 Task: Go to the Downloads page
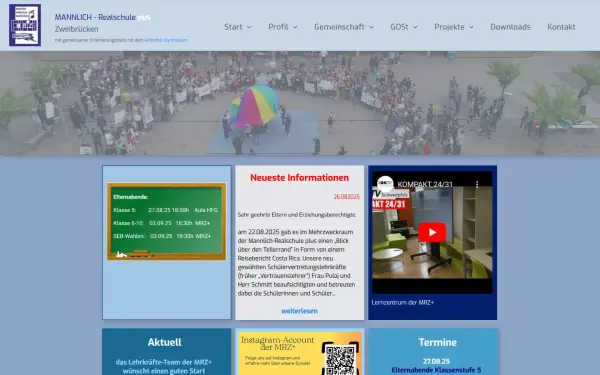tap(510, 27)
